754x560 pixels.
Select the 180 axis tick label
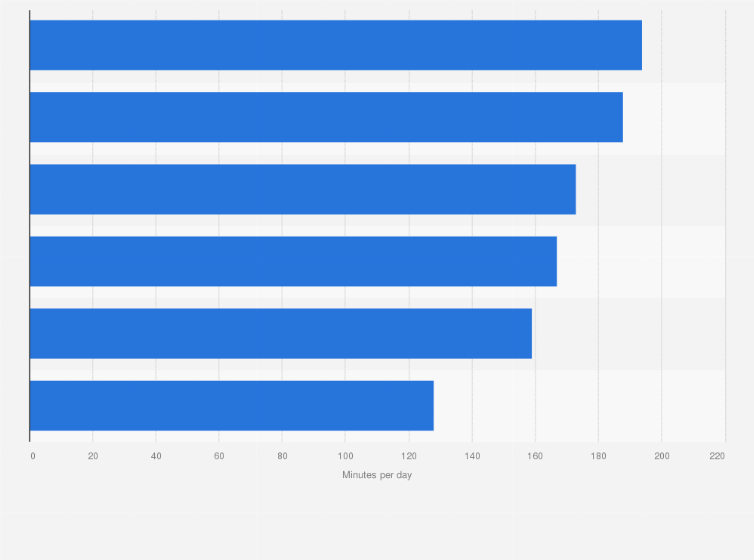click(598, 456)
